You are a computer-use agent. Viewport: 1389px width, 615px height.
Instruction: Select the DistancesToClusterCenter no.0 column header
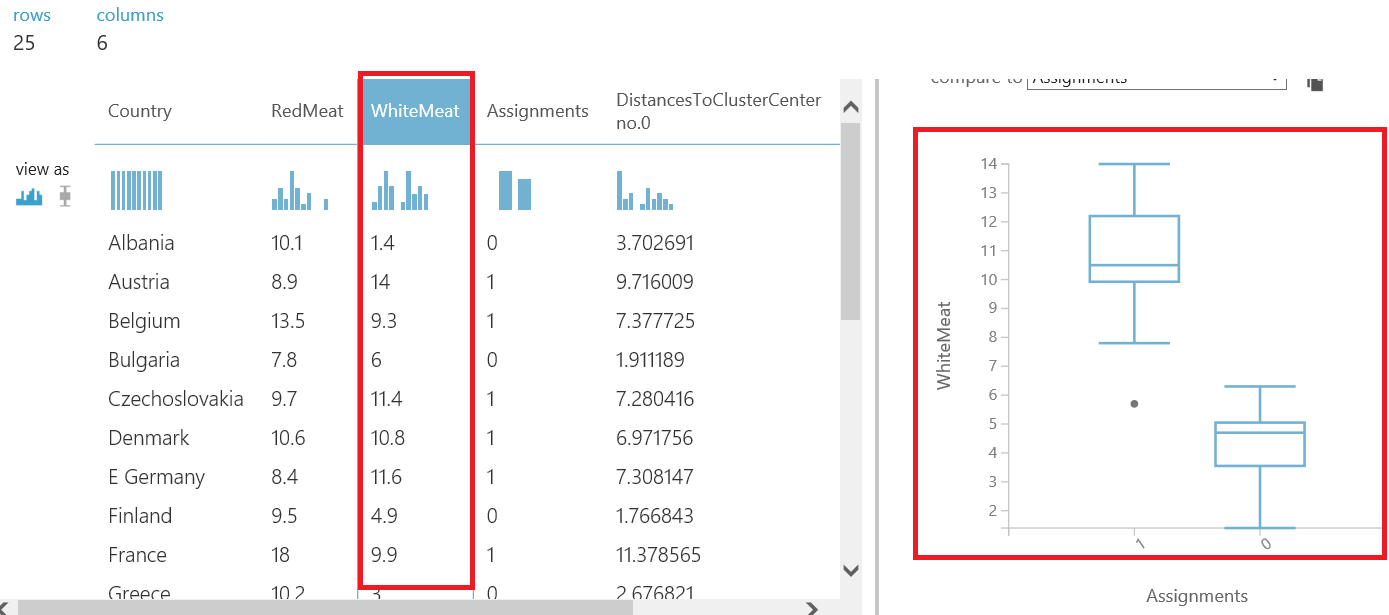click(x=718, y=111)
